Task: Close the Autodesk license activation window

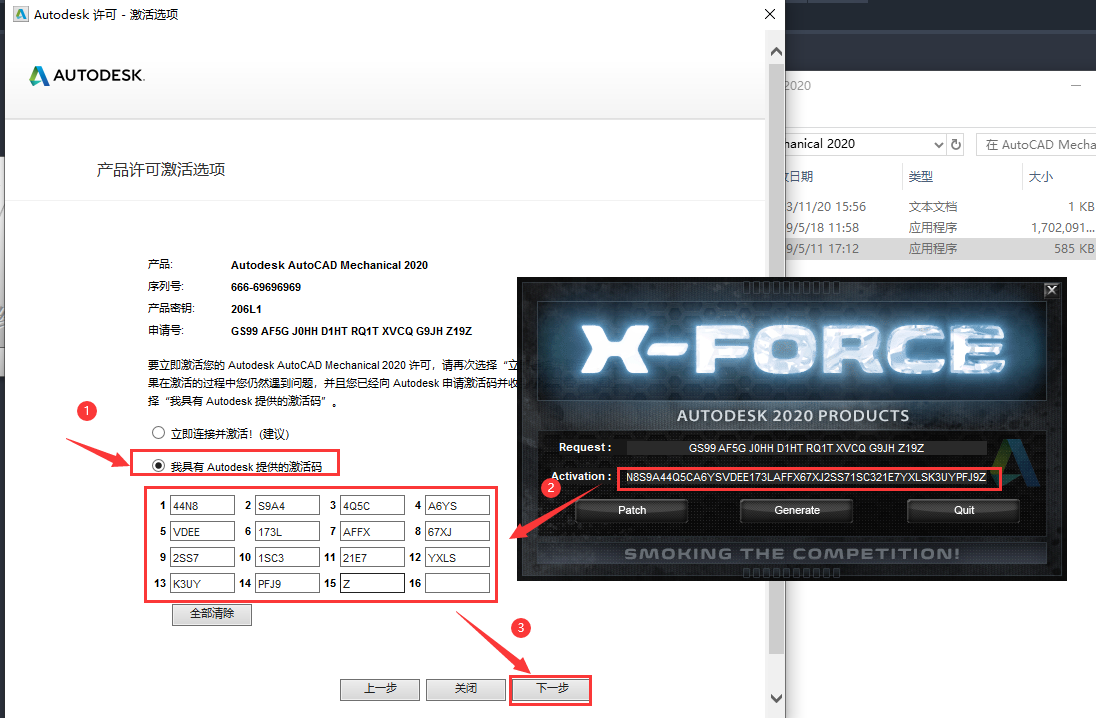Action: 770,14
